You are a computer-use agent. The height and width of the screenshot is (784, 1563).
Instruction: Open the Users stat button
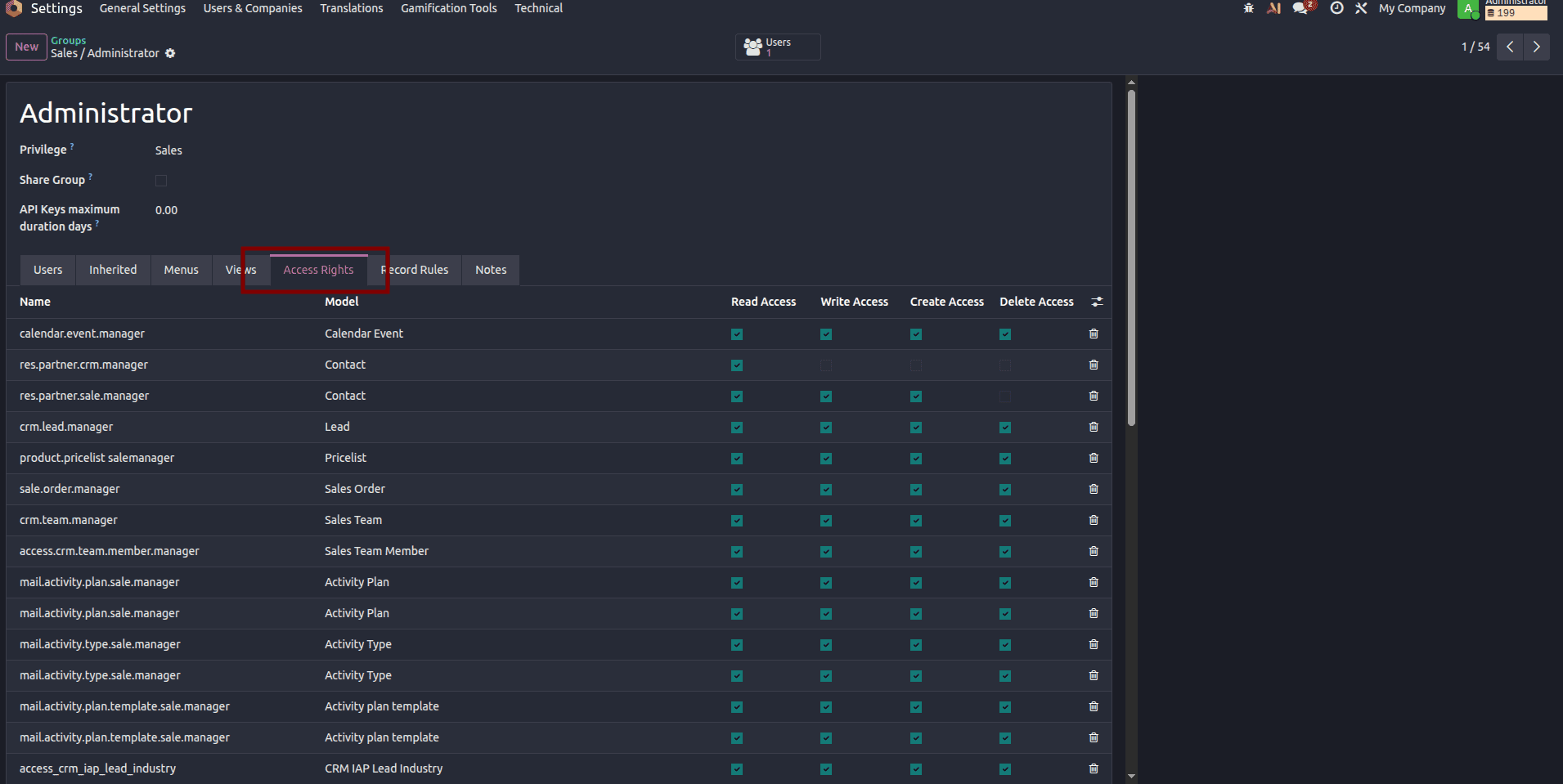click(x=778, y=47)
